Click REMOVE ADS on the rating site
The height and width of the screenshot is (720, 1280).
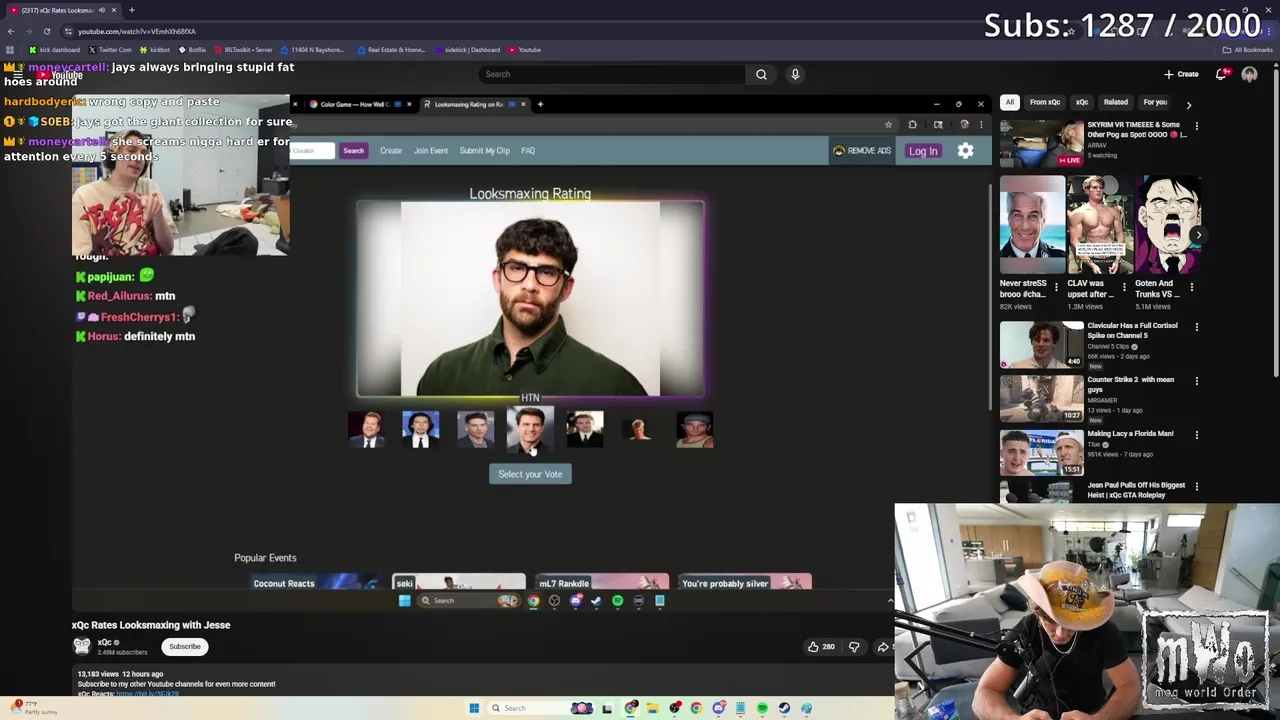point(862,151)
